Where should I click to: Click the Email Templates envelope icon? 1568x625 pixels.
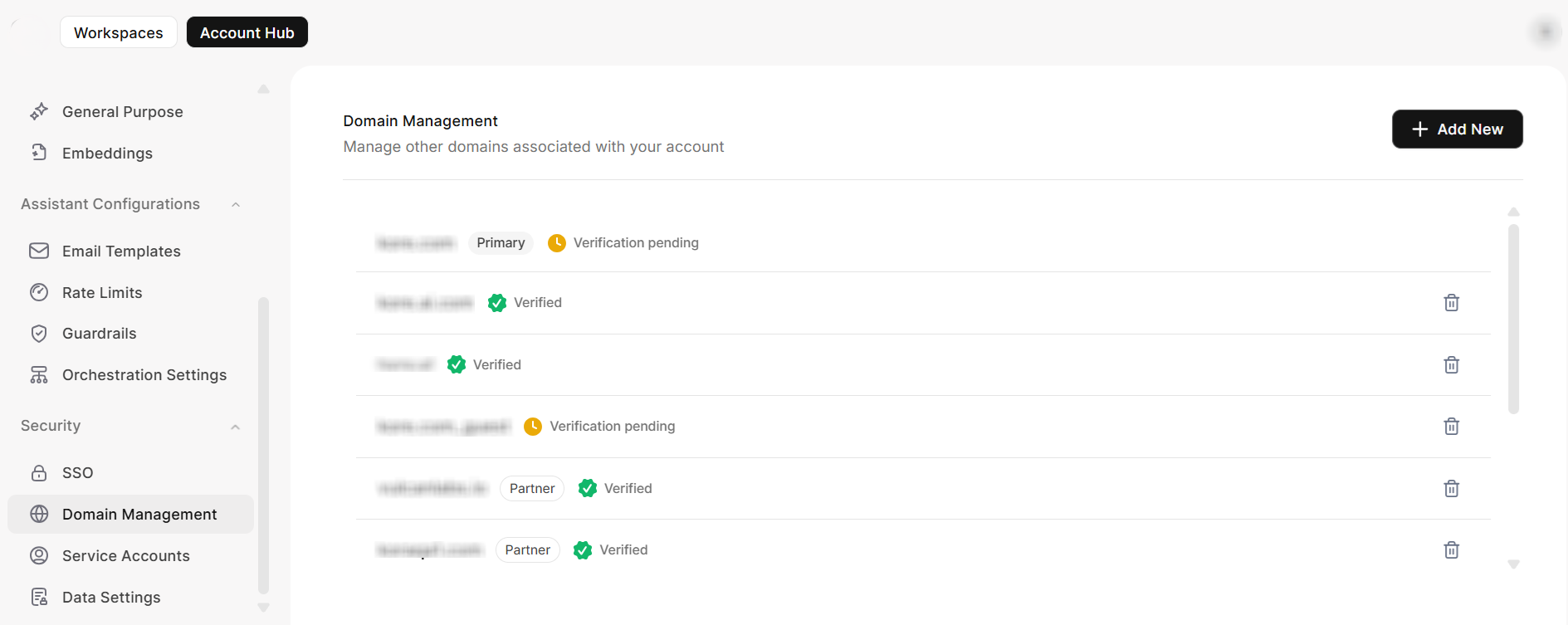click(39, 251)
